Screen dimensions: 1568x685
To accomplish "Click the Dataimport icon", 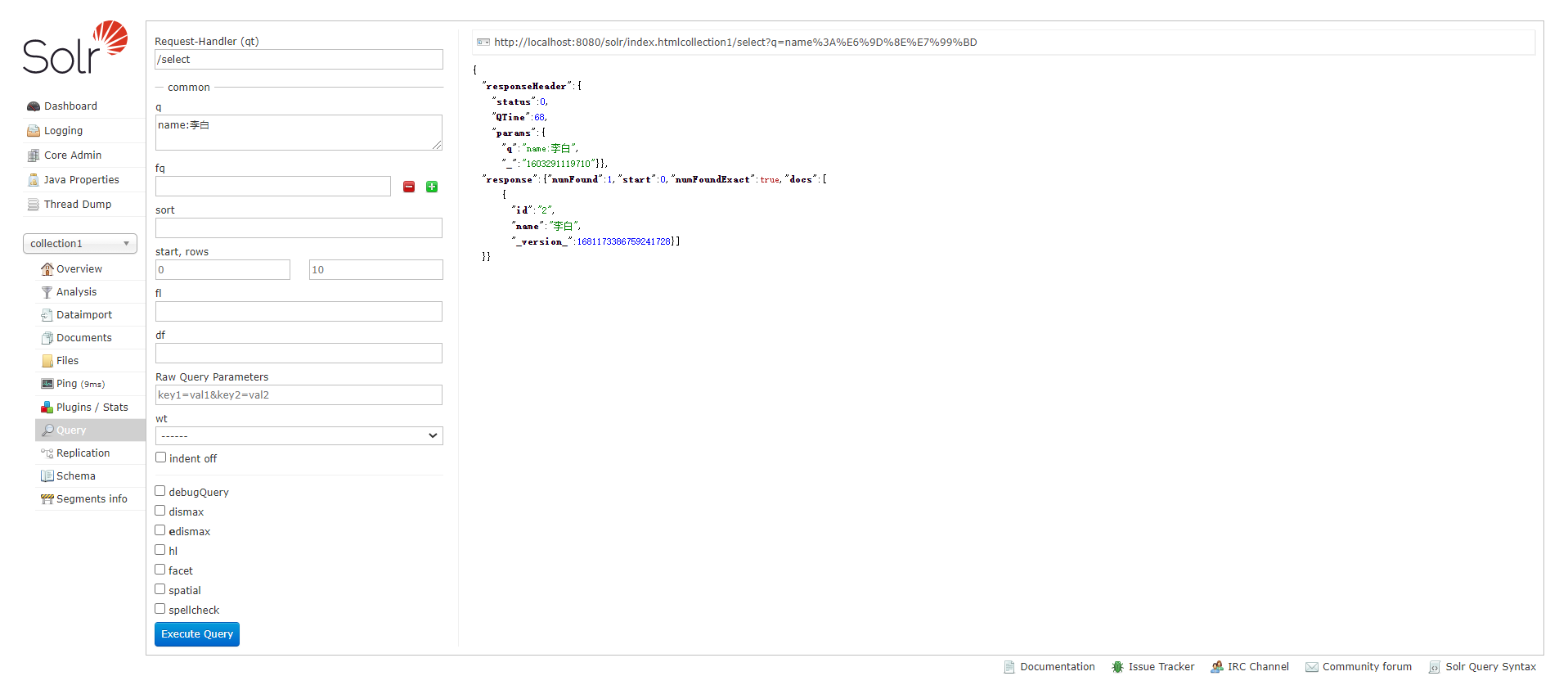I will click(x=47, y=315).
